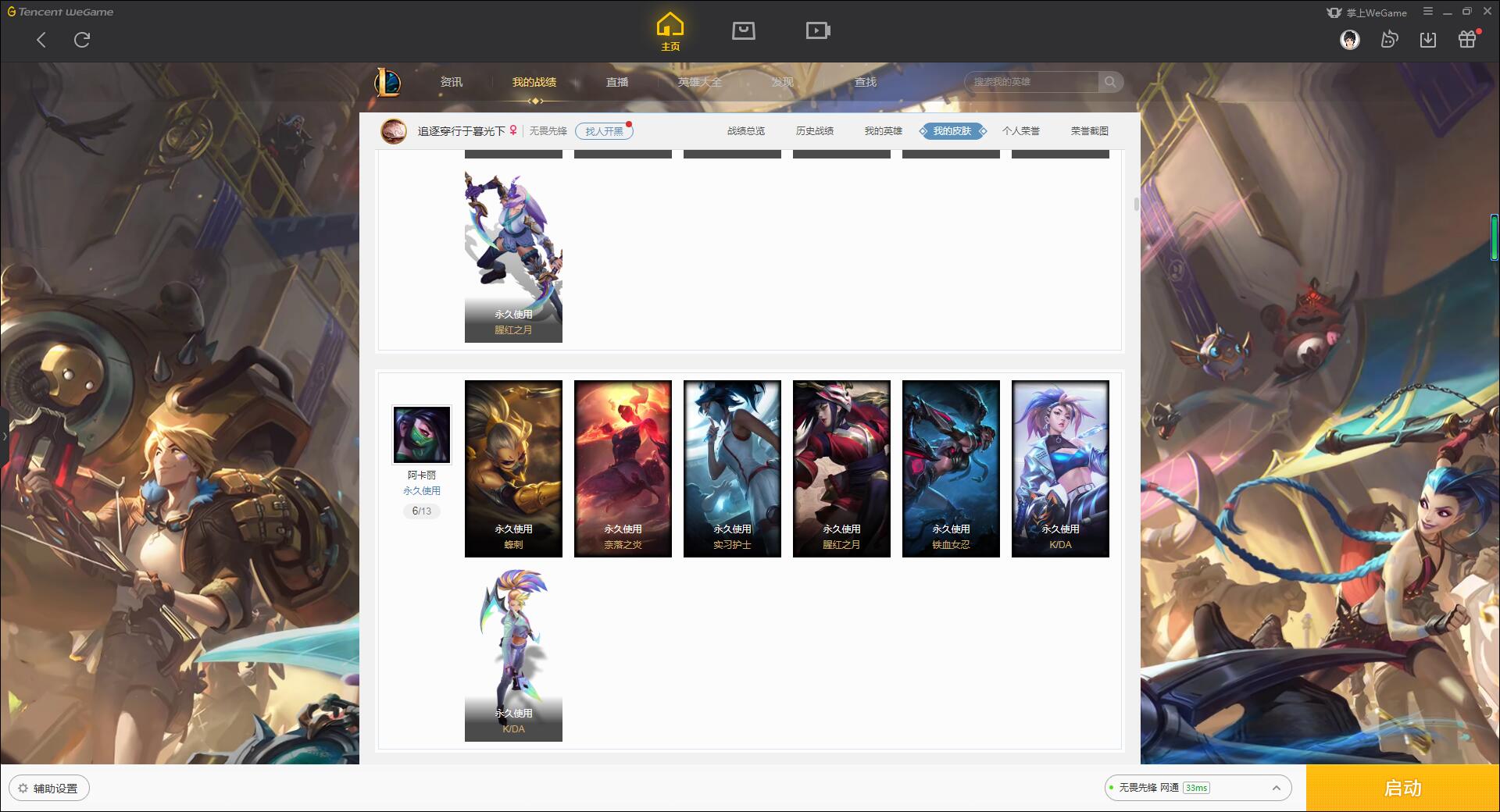Open the download manager icon
Screen dimensions: 1500x812
click(1428, 40)
